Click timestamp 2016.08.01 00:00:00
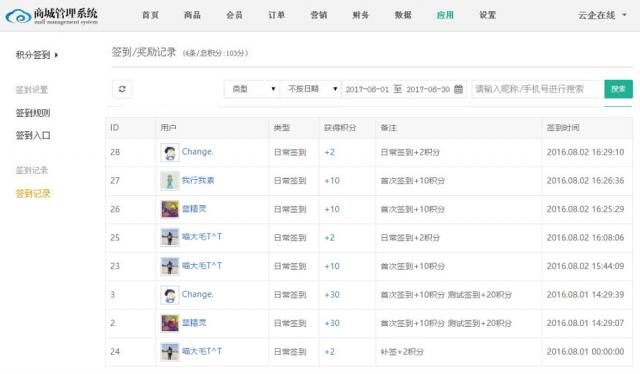 (x=585, y=352)
